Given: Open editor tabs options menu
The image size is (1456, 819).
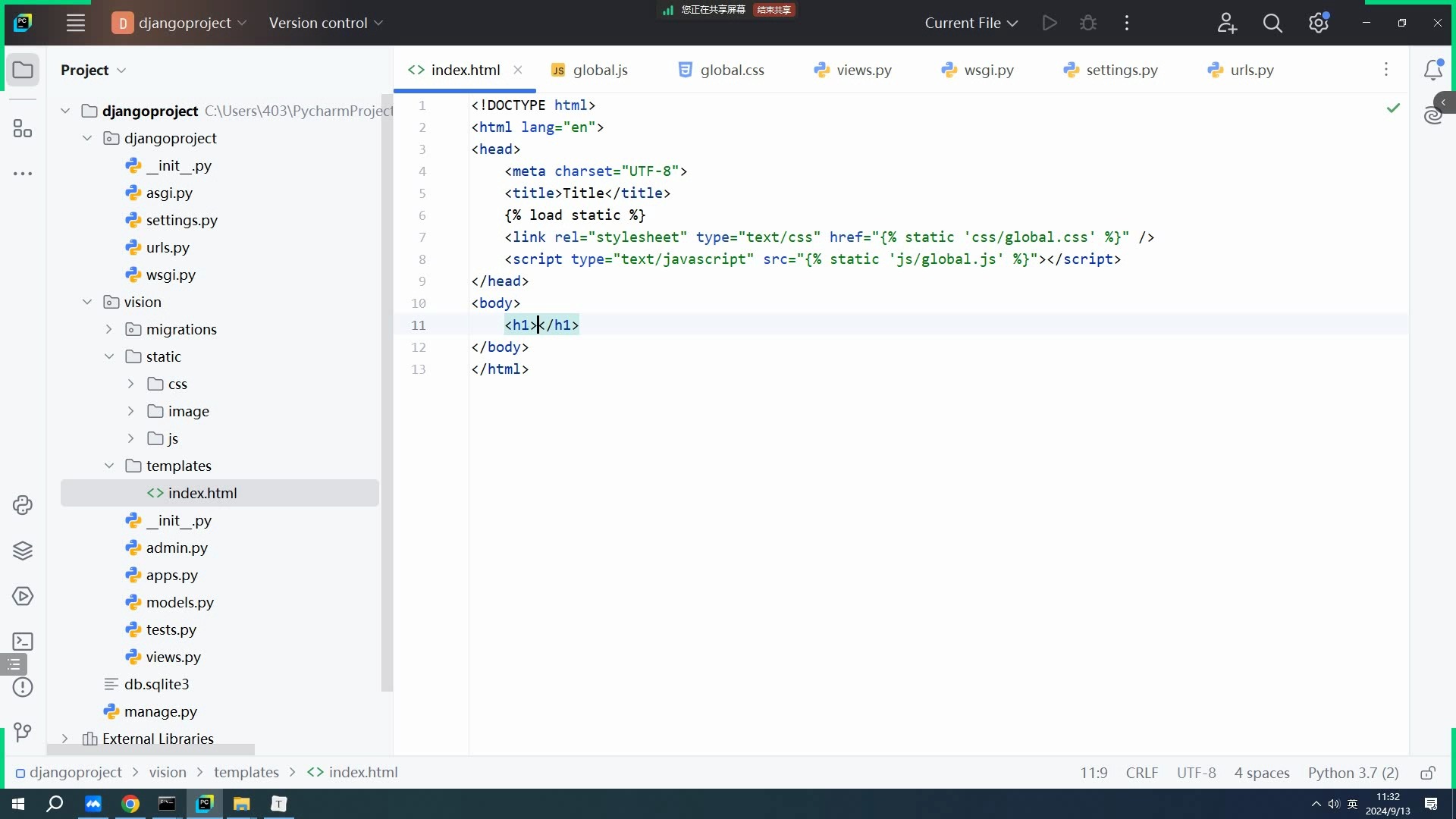Looking at the screenshot, I should 1386,70.
